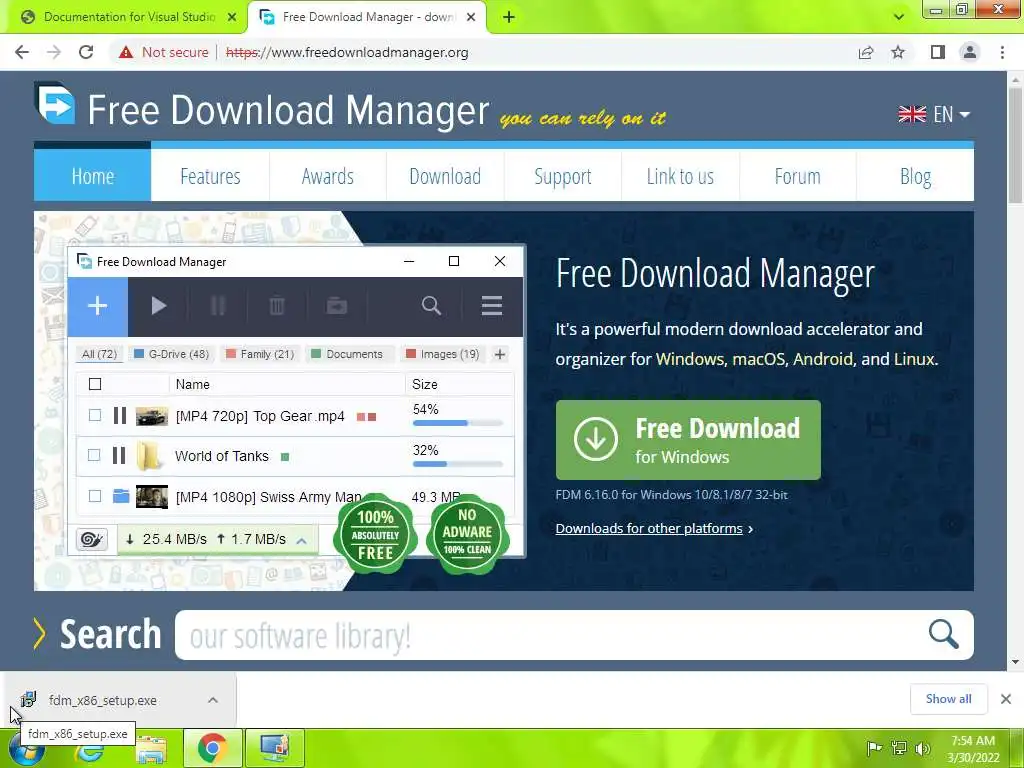Click the Linux link in the description
The width and height of the screenshot is (1024, 768).
tap(914, 359)
